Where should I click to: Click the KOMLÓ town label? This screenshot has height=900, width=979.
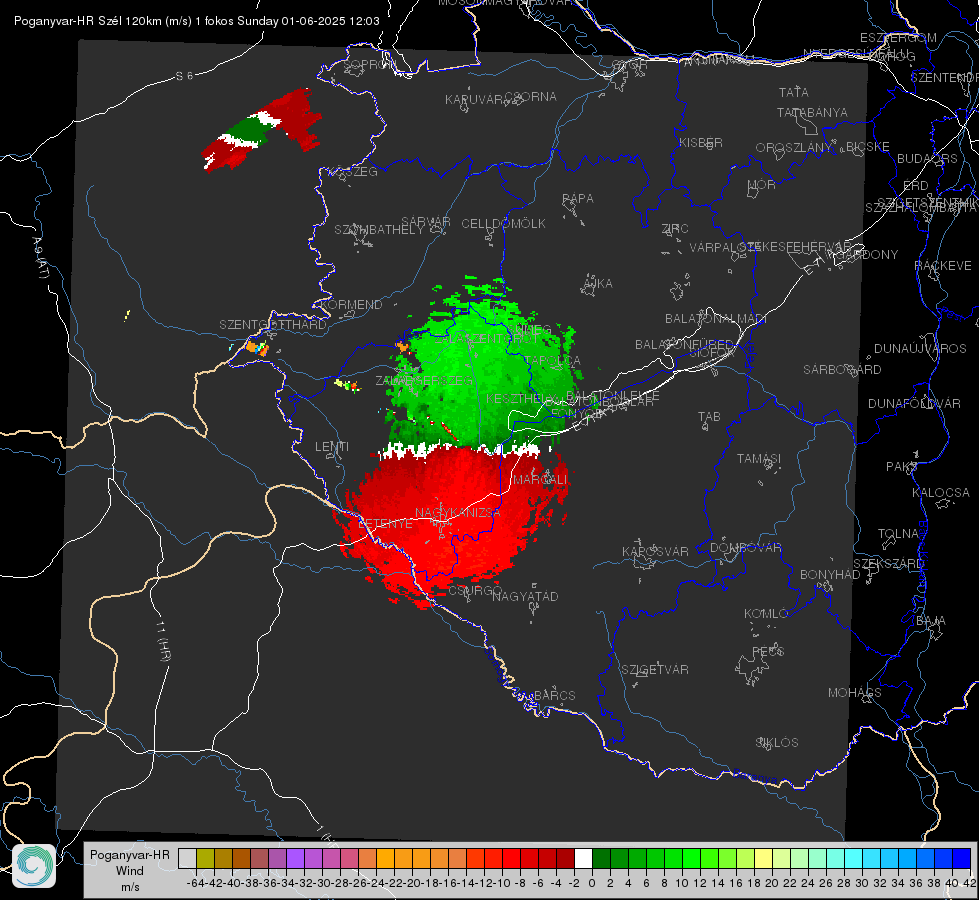point(766,613)
